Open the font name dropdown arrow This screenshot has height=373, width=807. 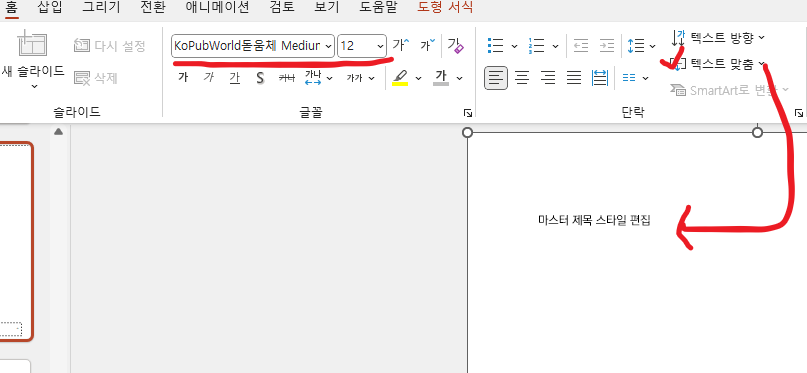tap(329, 46)
